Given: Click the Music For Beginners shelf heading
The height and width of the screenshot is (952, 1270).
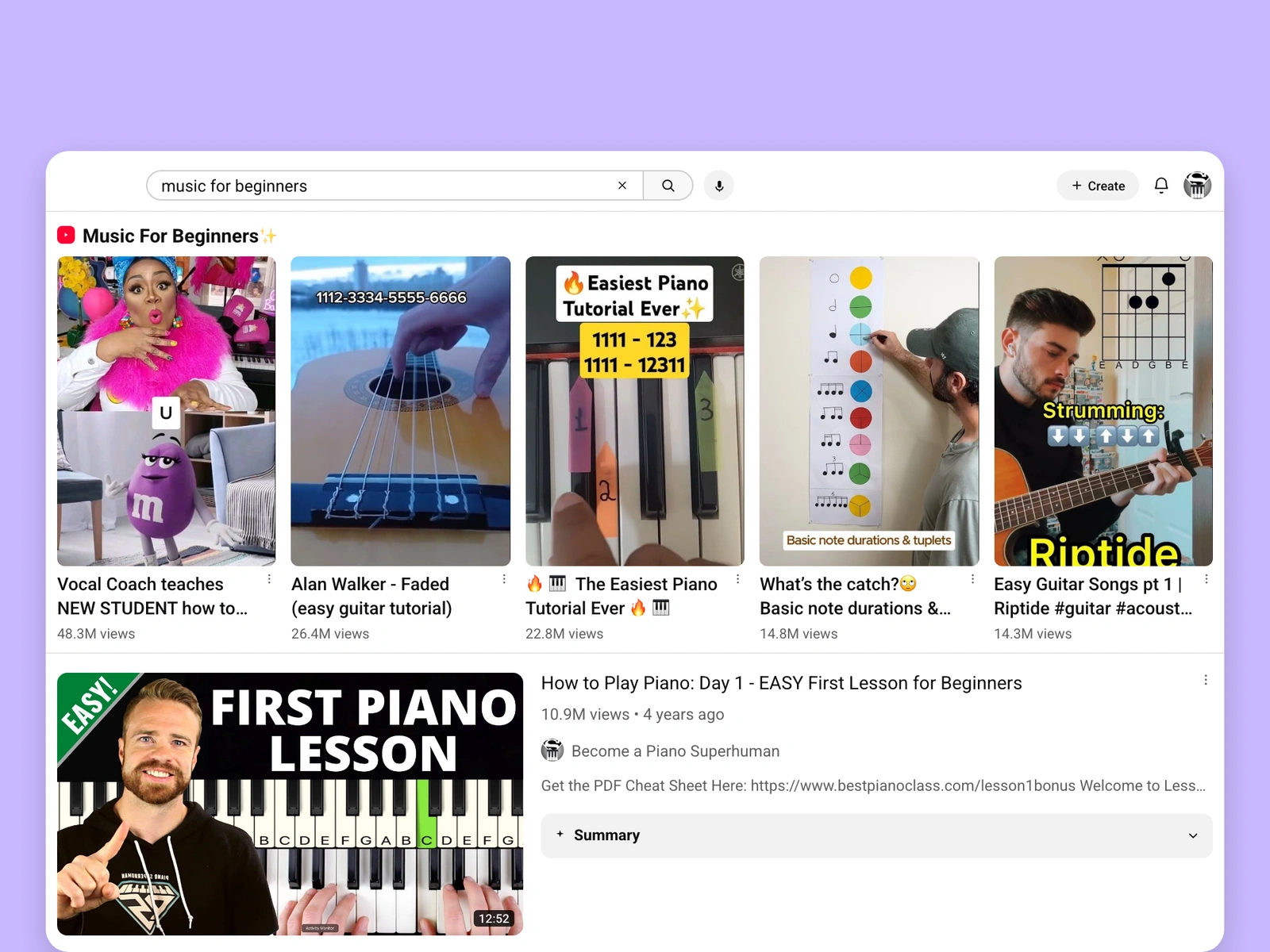Looking at the screenshot, I should click(179, 236).
